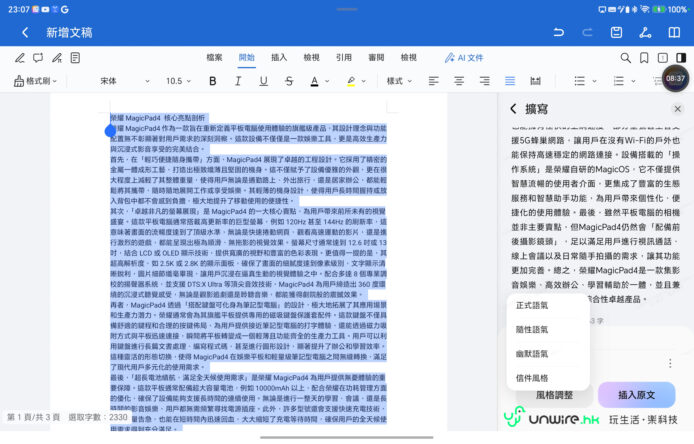
Task: Save the document with the floppy-disk icon
Action: [x=616, y=32]
